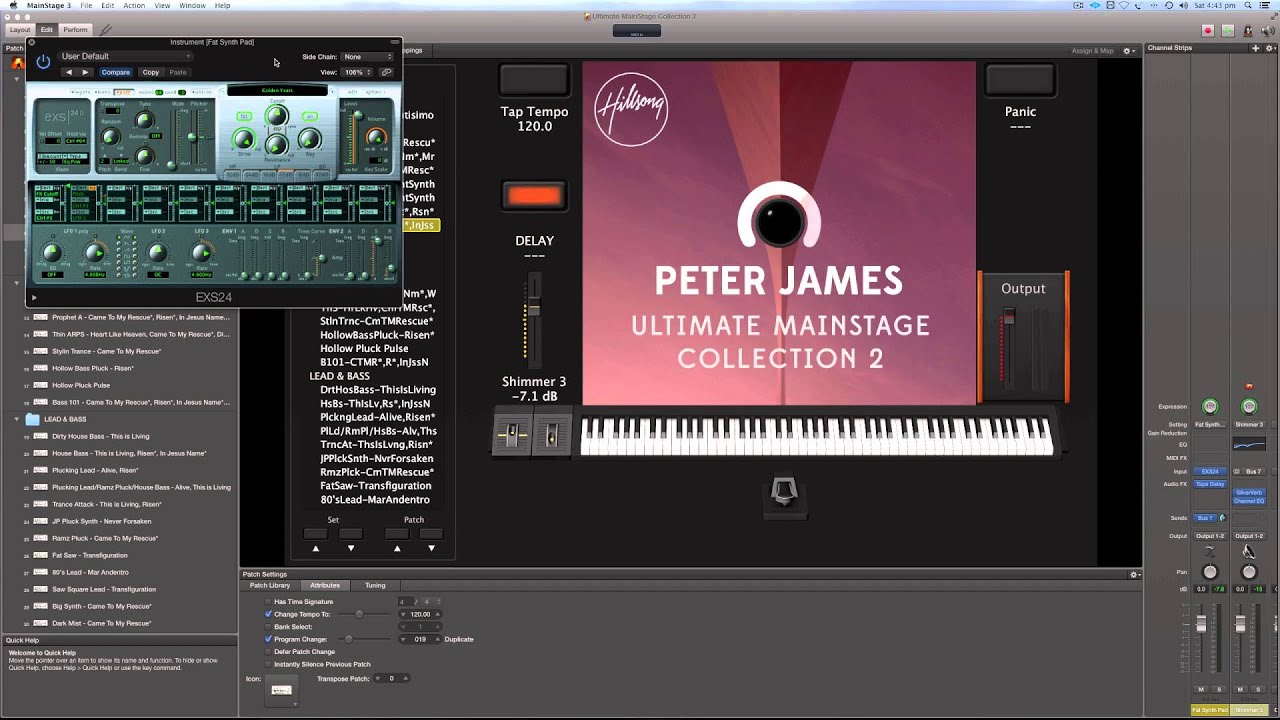
Task: Open the Action menu
Action: pos(134,6)
